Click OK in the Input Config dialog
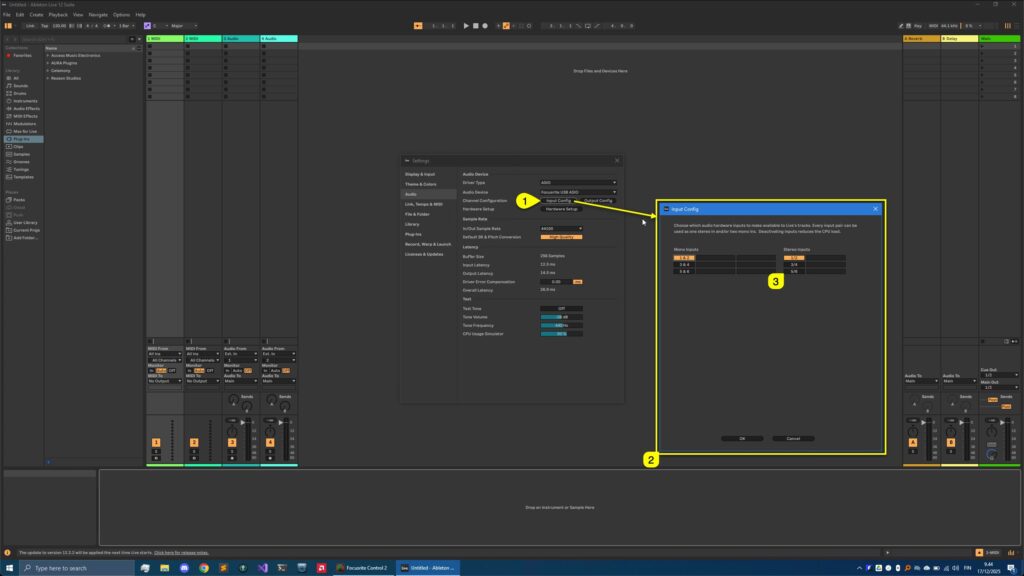Screen dimensions: 1024x576 point(742,438)
